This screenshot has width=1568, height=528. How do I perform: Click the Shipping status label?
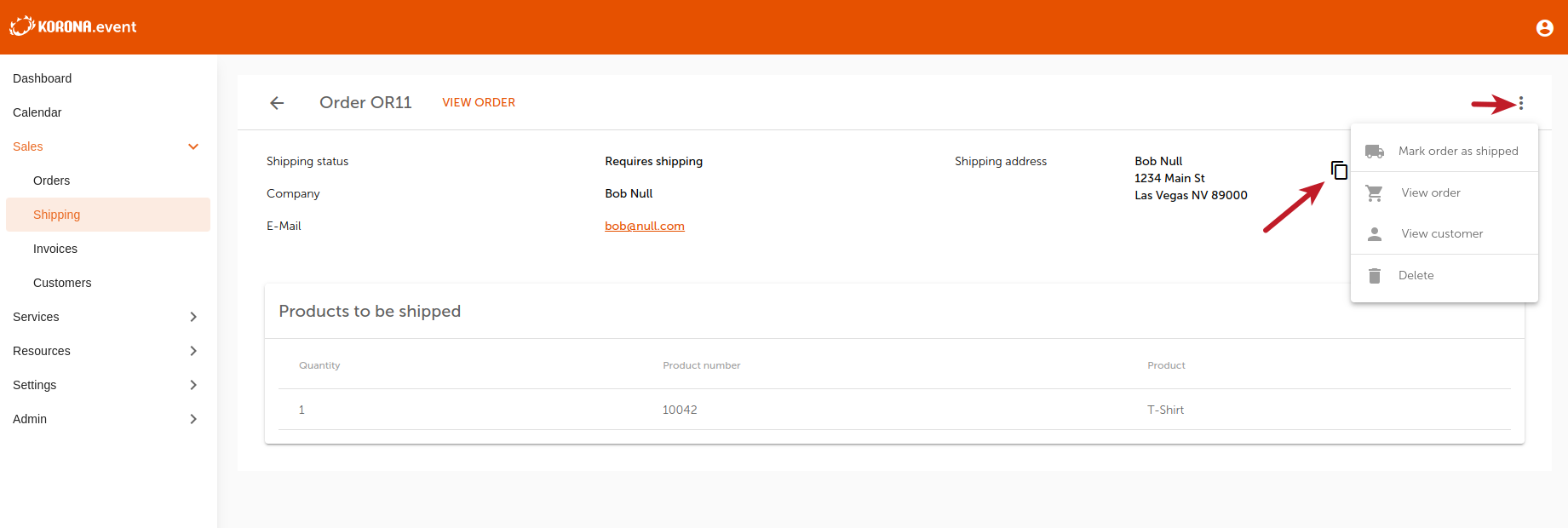(x=307, y=162)
